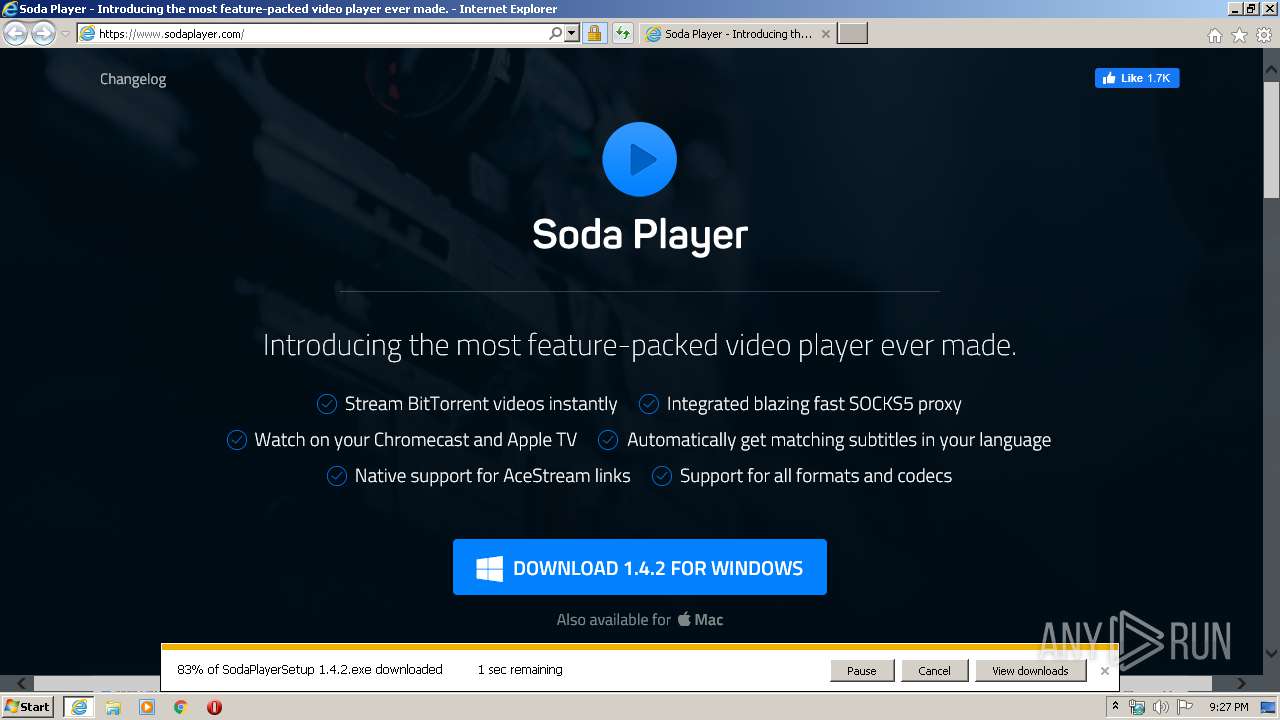The image size is (1280, 720).
Task: Close the Soda Player tab
Action: [x=825, y=33]
